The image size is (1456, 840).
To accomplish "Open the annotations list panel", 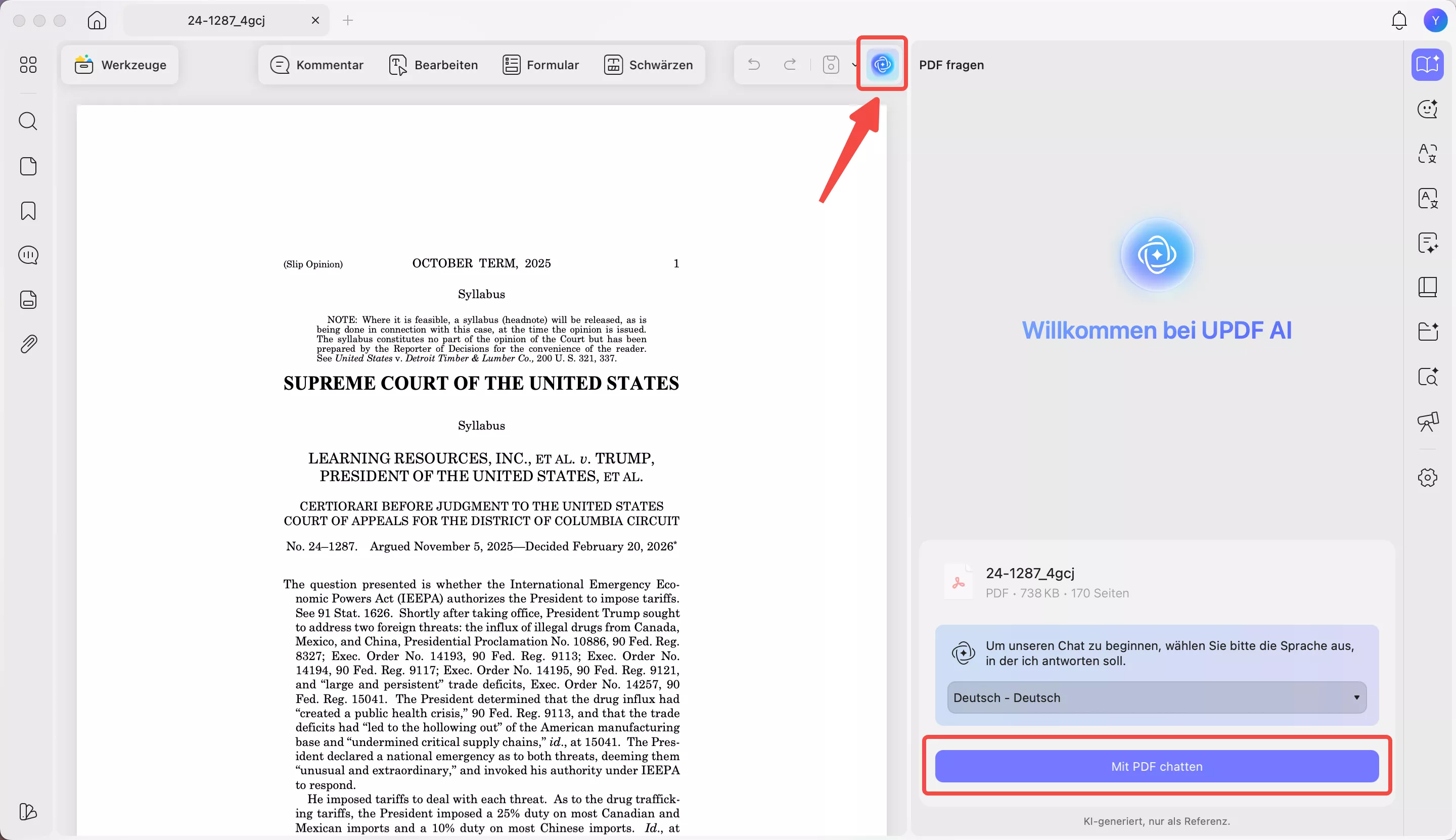I will click(28, 255).
